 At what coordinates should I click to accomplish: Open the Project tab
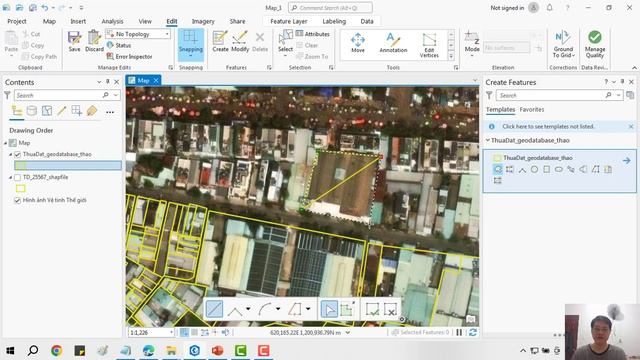pyautogui.click(x=17, y=21)
